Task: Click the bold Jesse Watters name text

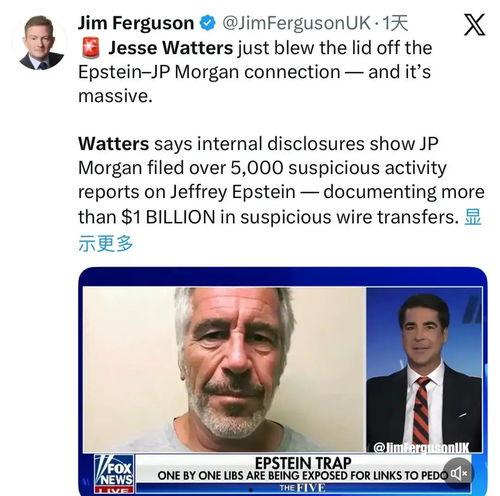Action: (x=170, y=48)
